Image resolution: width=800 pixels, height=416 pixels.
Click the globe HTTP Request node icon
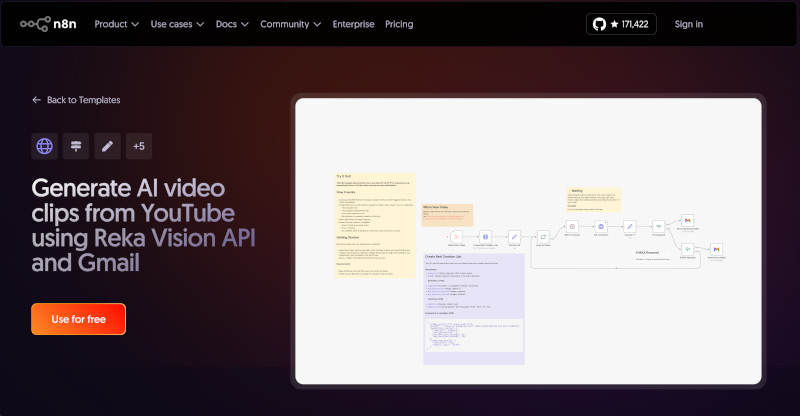click(x=44, y=146)
